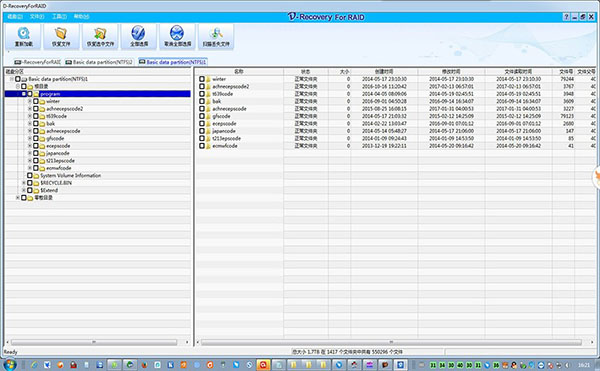The height and width of the screenshot is (371, 600).
Task: Click the 2014-05-17 23:10:30 created time of winter
Action: tap(384, 79)
